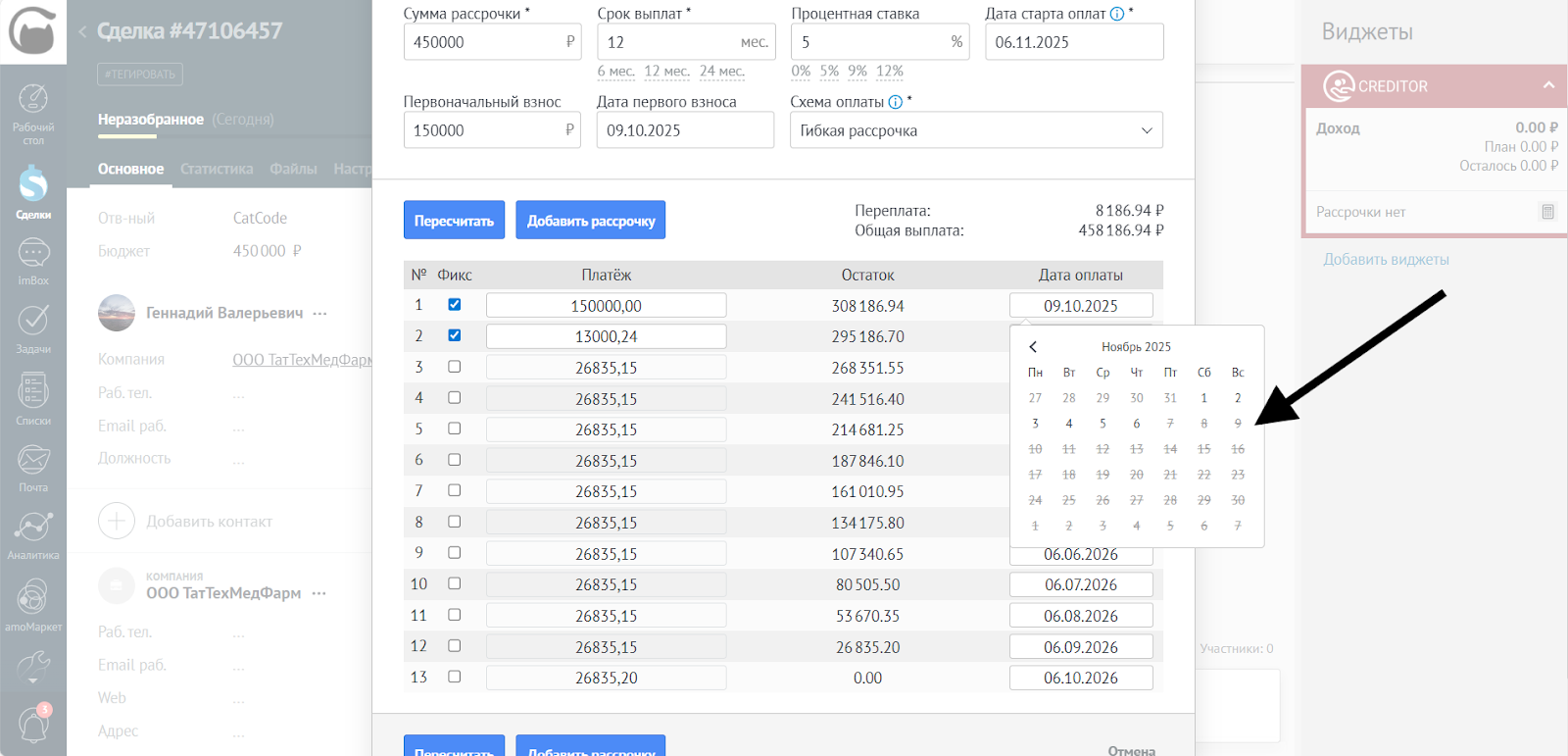Collapse the CREDITOR widget panel
Image resolution: width=1568 pixels, height=756 pixels.
[x=1548, y=85]
